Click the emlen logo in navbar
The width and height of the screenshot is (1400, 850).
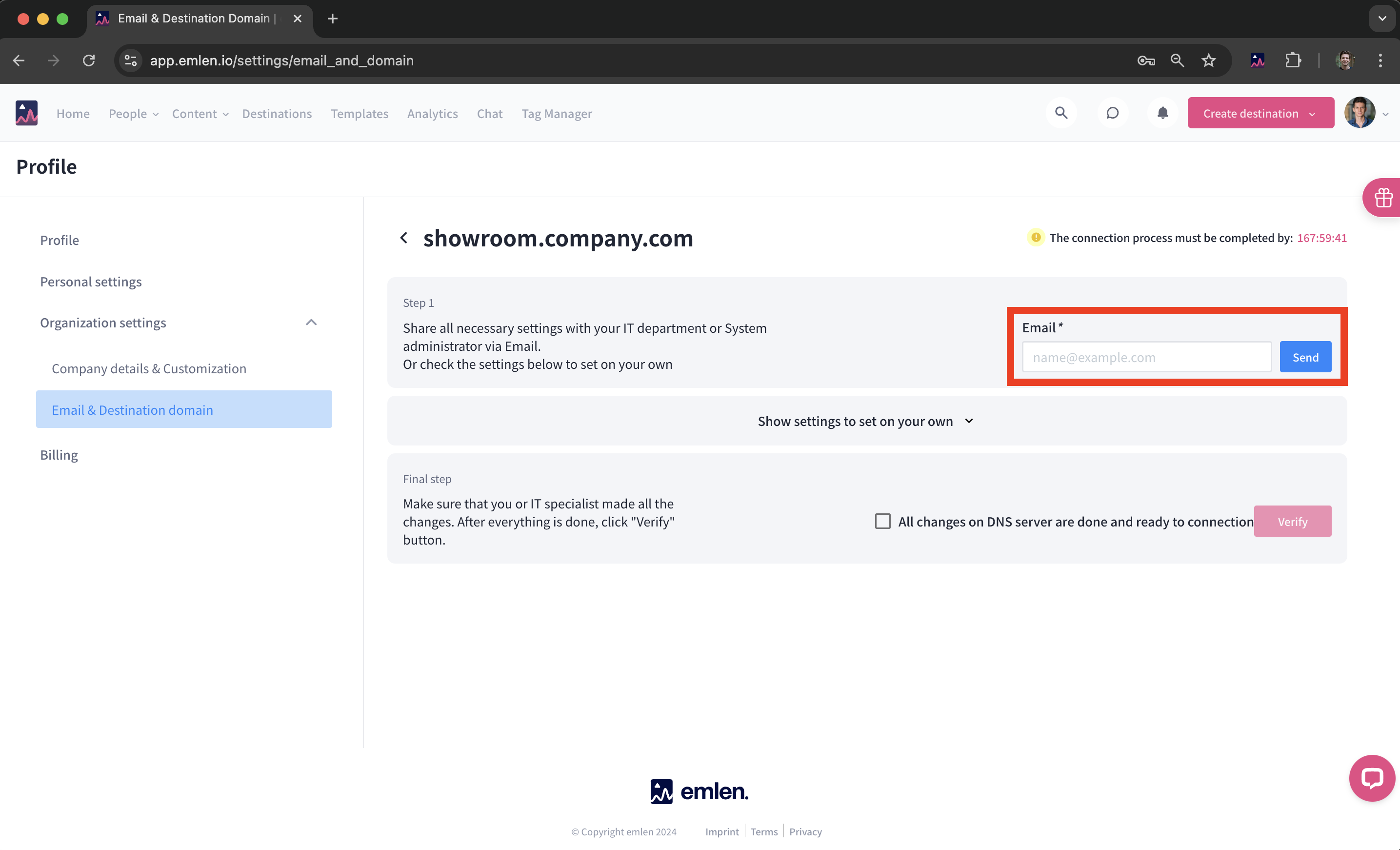coord(26,113)
